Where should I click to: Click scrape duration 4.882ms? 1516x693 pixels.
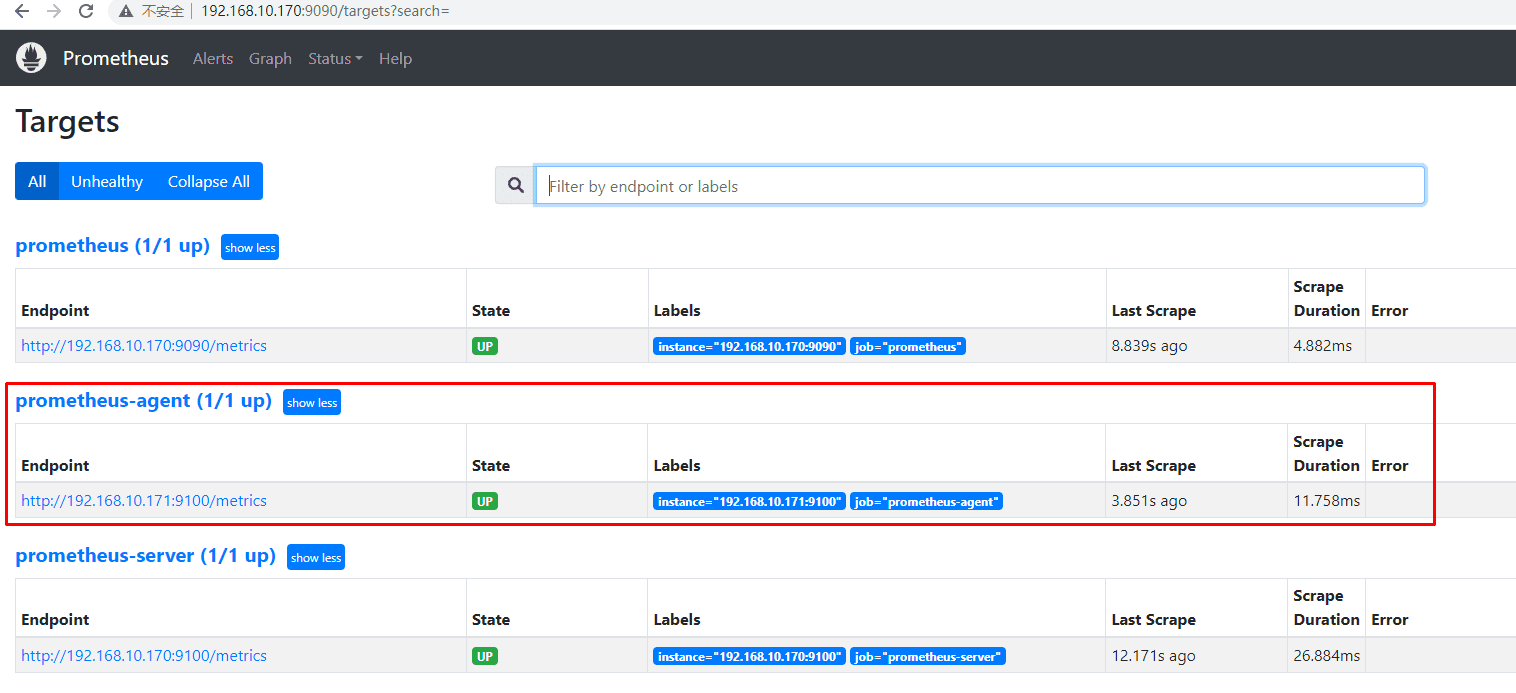pyautogui.click(x=1322, y=346)
